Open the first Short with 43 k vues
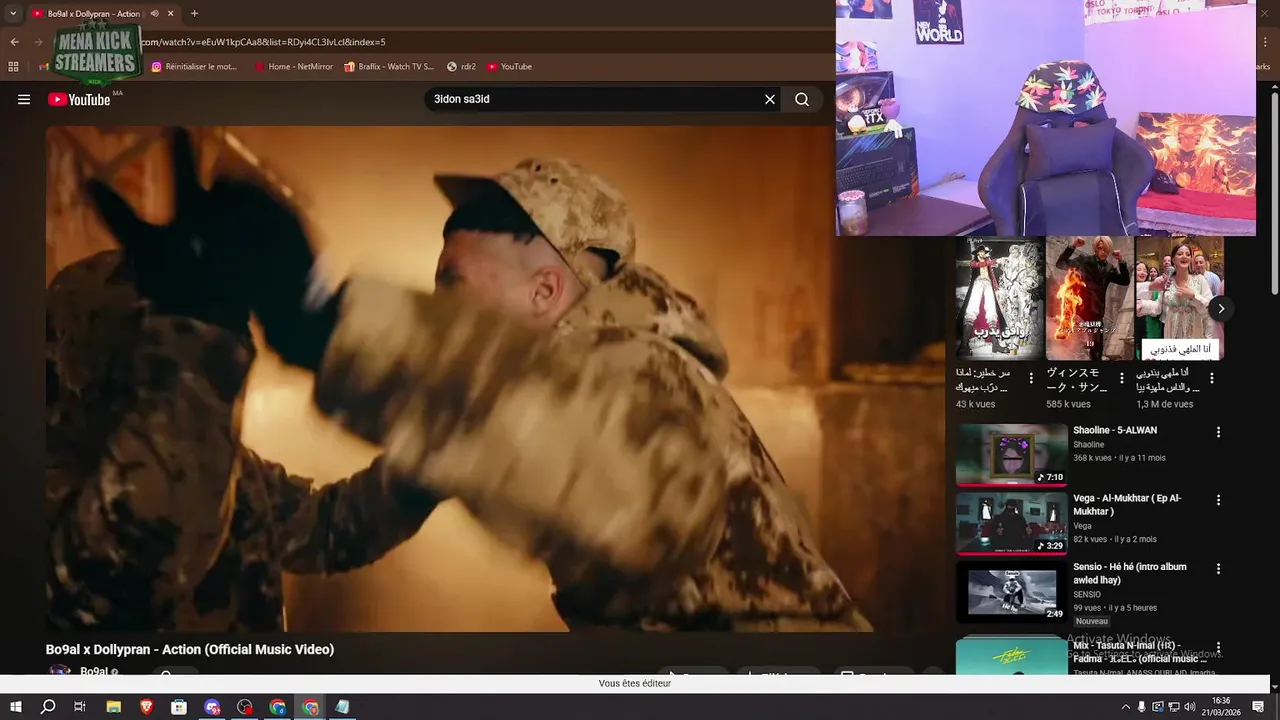 click(999, 298)
